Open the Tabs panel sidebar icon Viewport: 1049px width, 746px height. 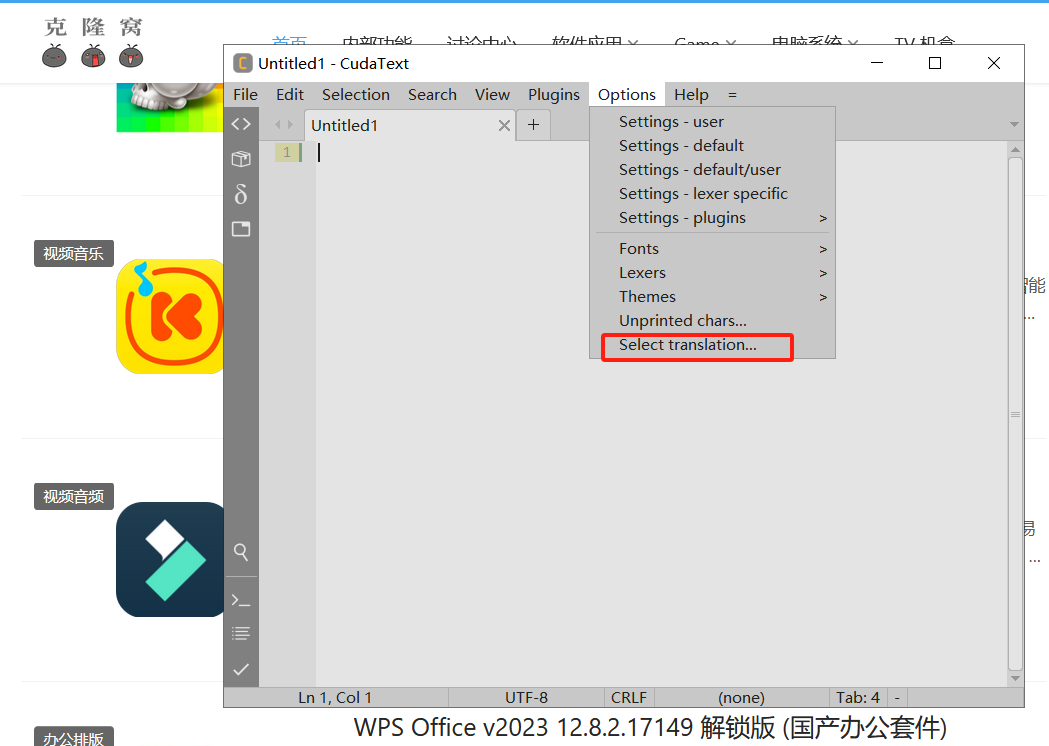pyautogui.click(x=241, y=229)
